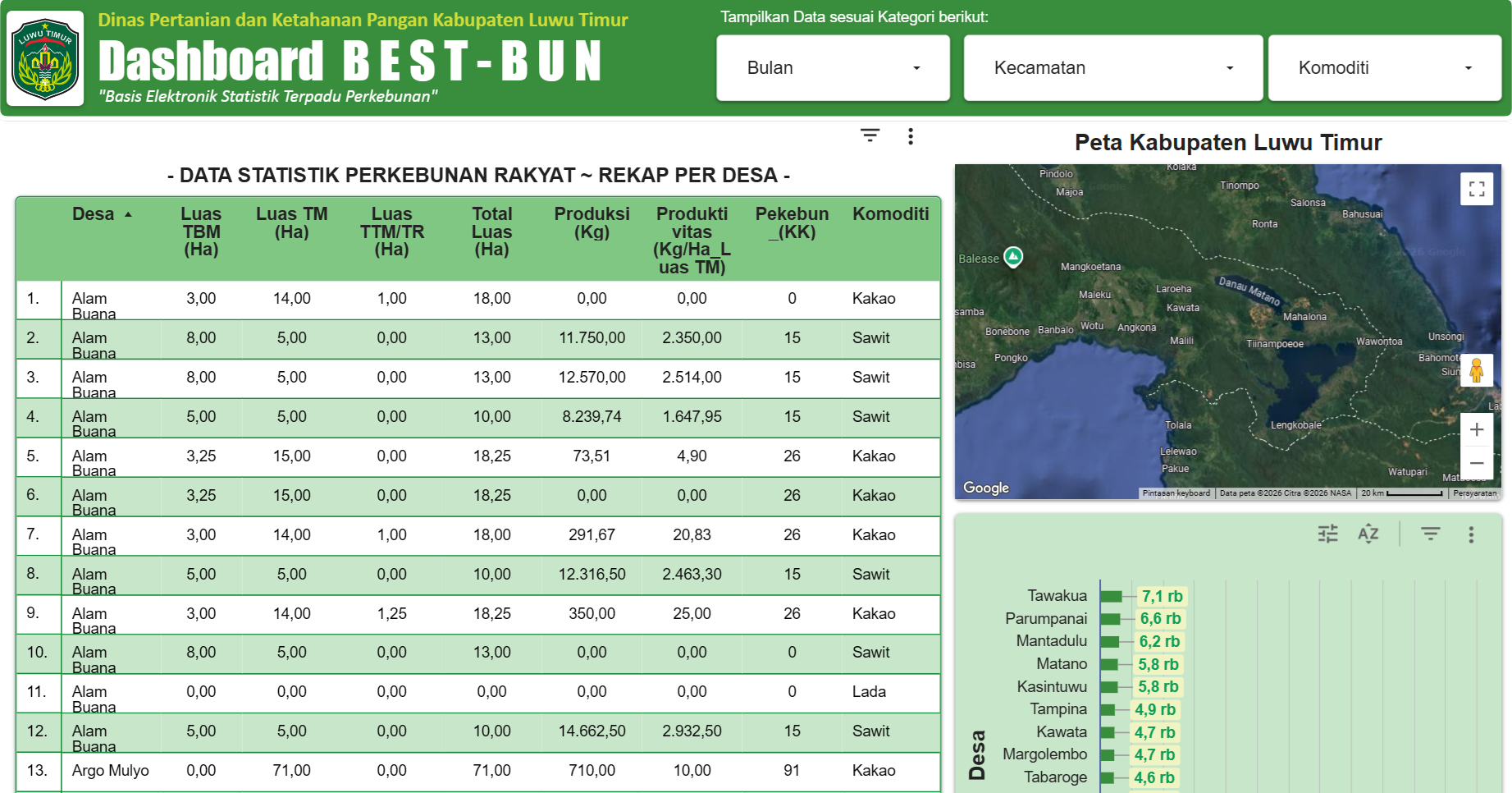Click the Tawakua bar in the chart
The image size is (1512, 793).
(x=1112, y=596)
